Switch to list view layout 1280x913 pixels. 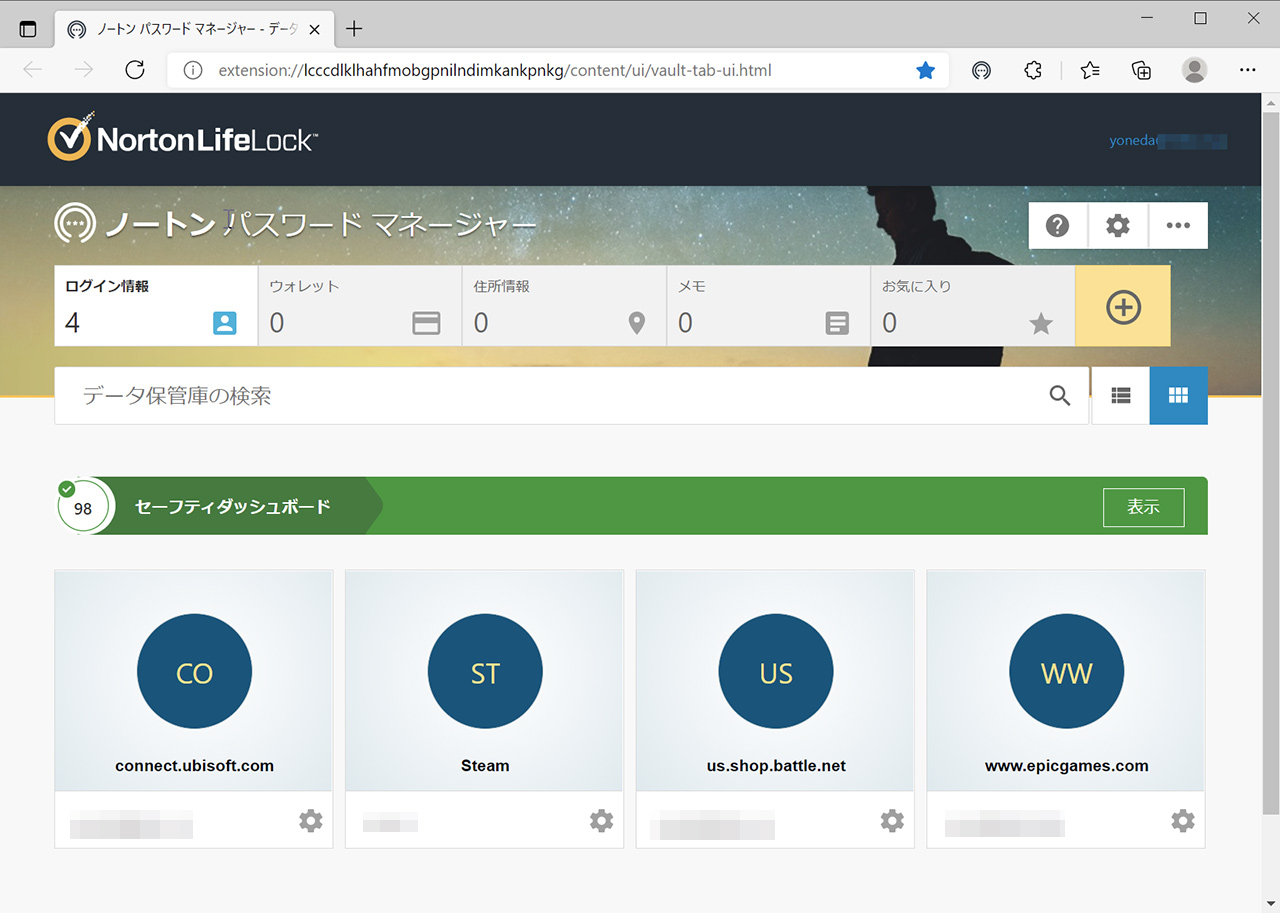(1121, 396)
